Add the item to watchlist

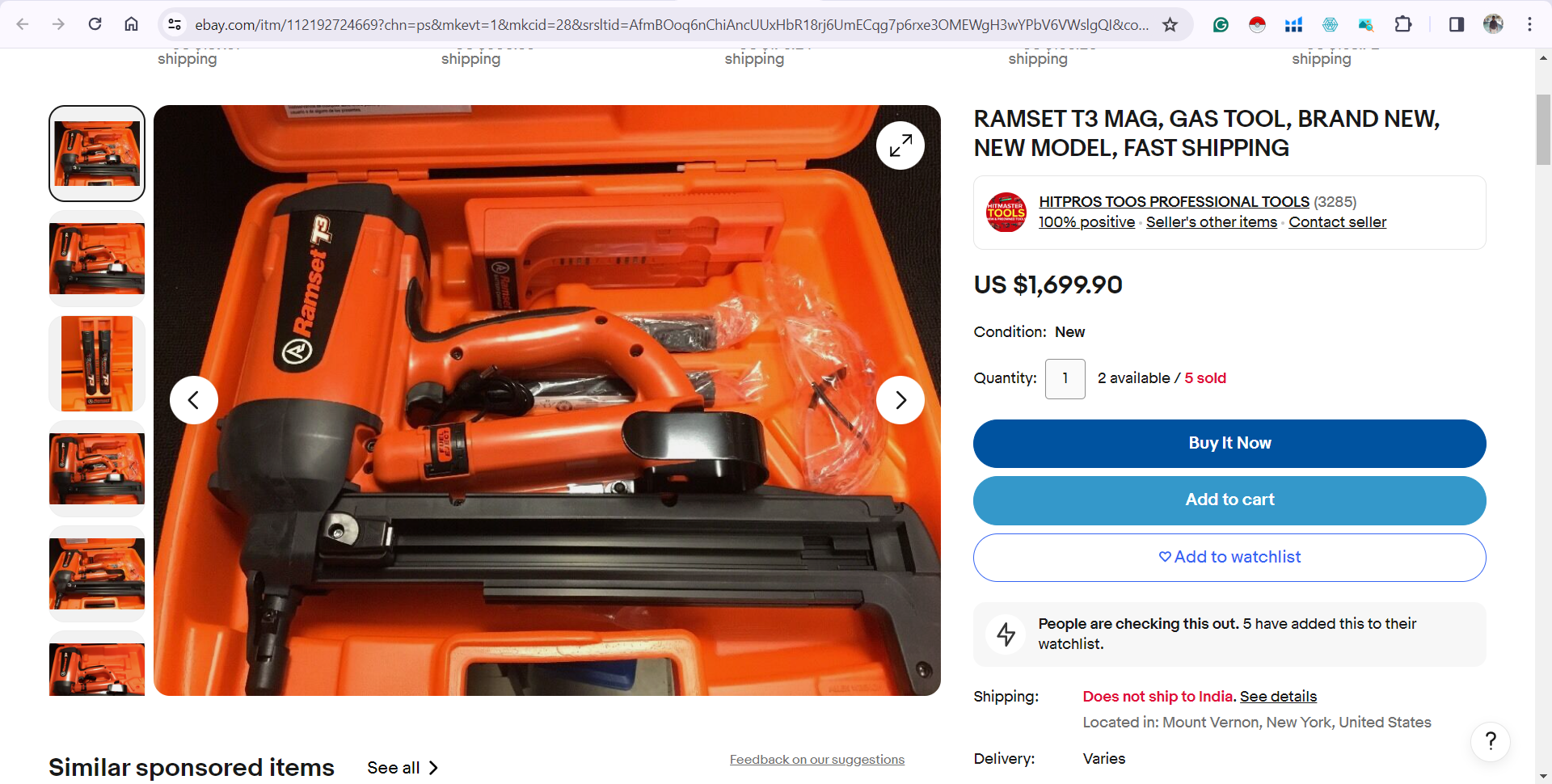pos(1229,558)
